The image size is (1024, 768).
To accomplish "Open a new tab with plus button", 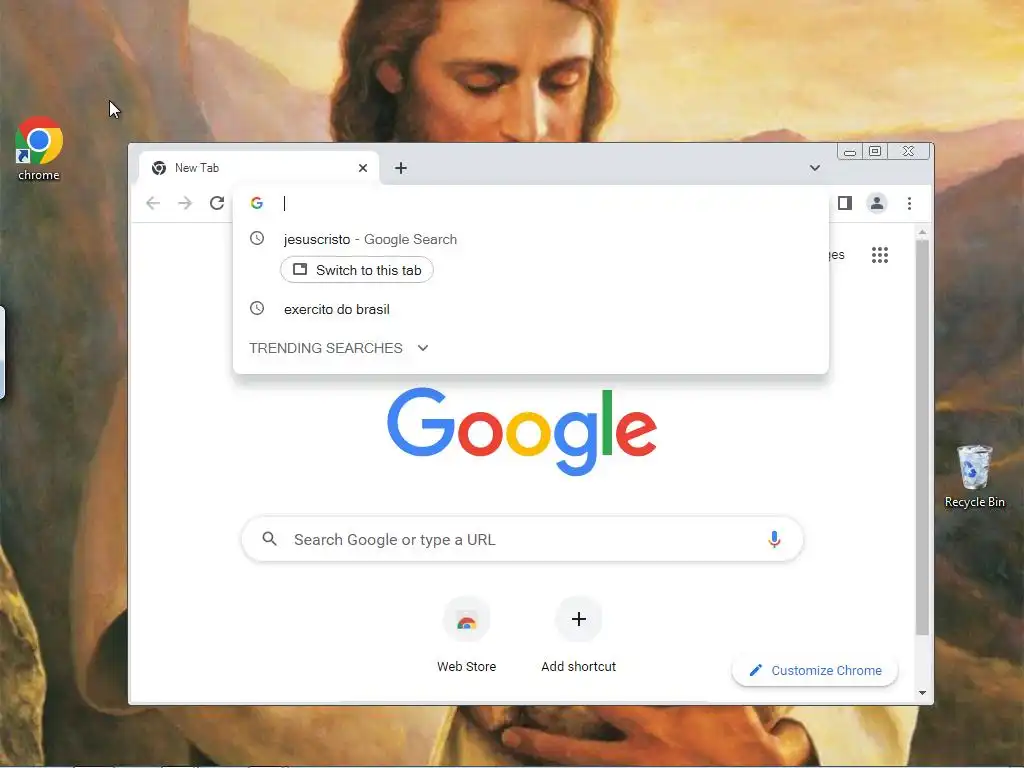I will point(401,168).
